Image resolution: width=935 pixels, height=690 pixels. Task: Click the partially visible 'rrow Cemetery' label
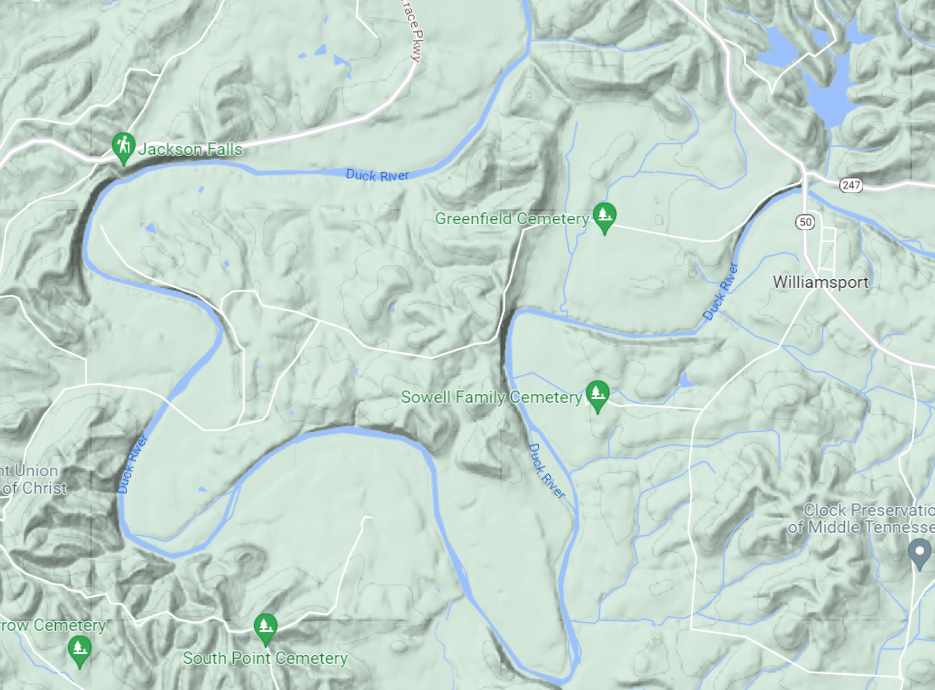53,625
